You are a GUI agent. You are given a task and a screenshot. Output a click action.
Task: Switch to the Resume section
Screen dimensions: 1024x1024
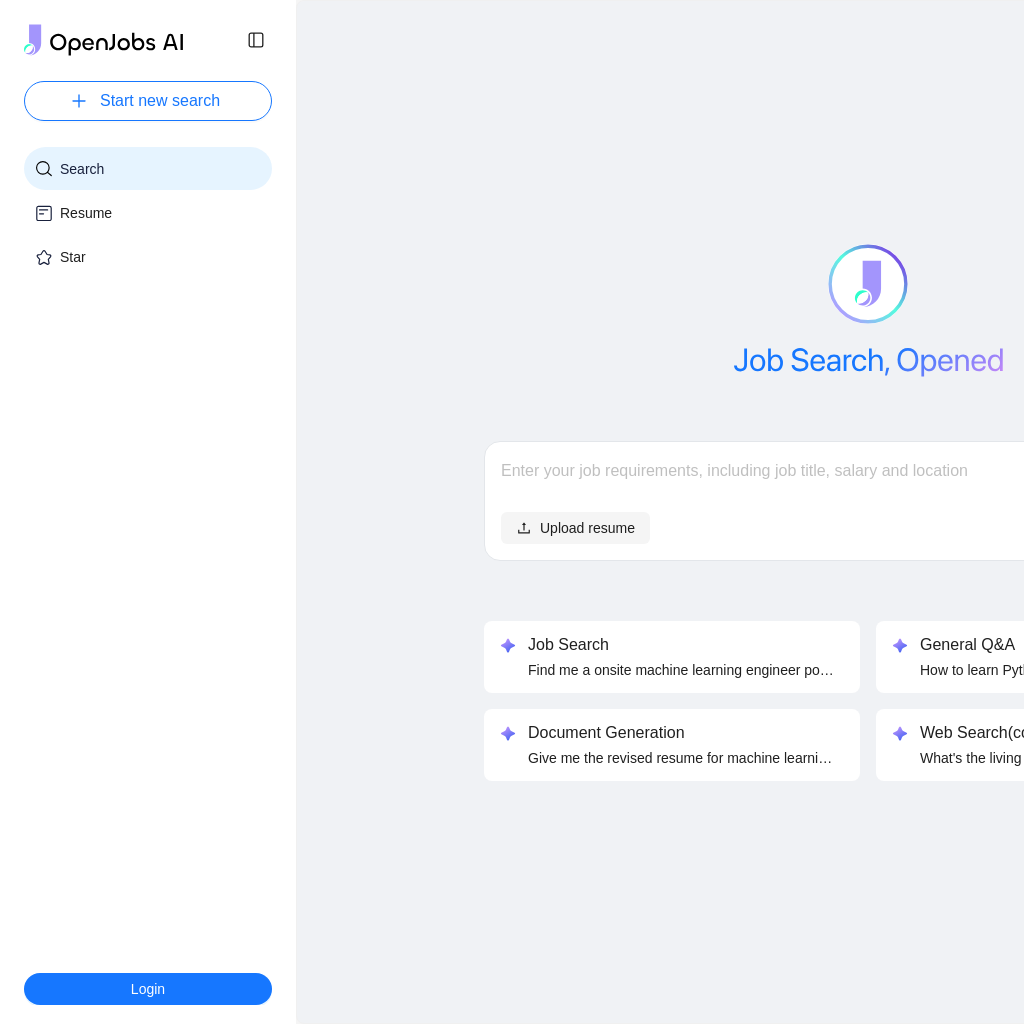pos(148,213)
